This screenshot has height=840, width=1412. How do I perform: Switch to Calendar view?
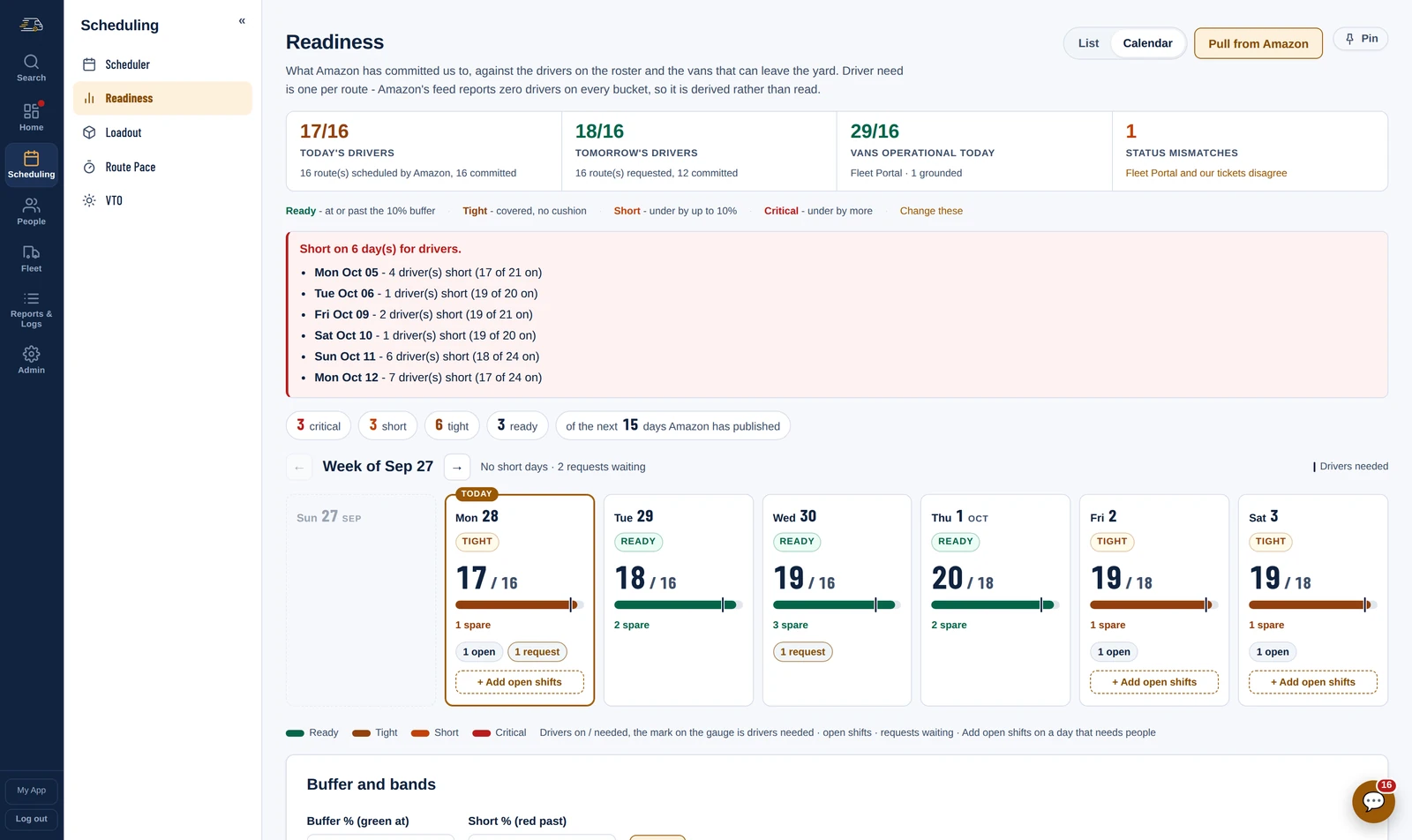(1147, 43)
